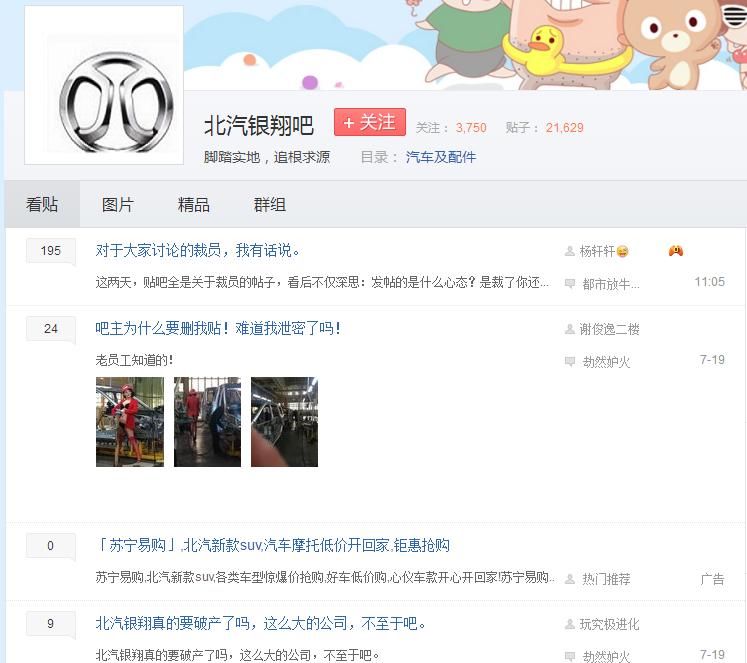Click the 195 reply count badge
The height and width of the screenshot is (663, 747).
pyautogui.click(x=50, y=251)
